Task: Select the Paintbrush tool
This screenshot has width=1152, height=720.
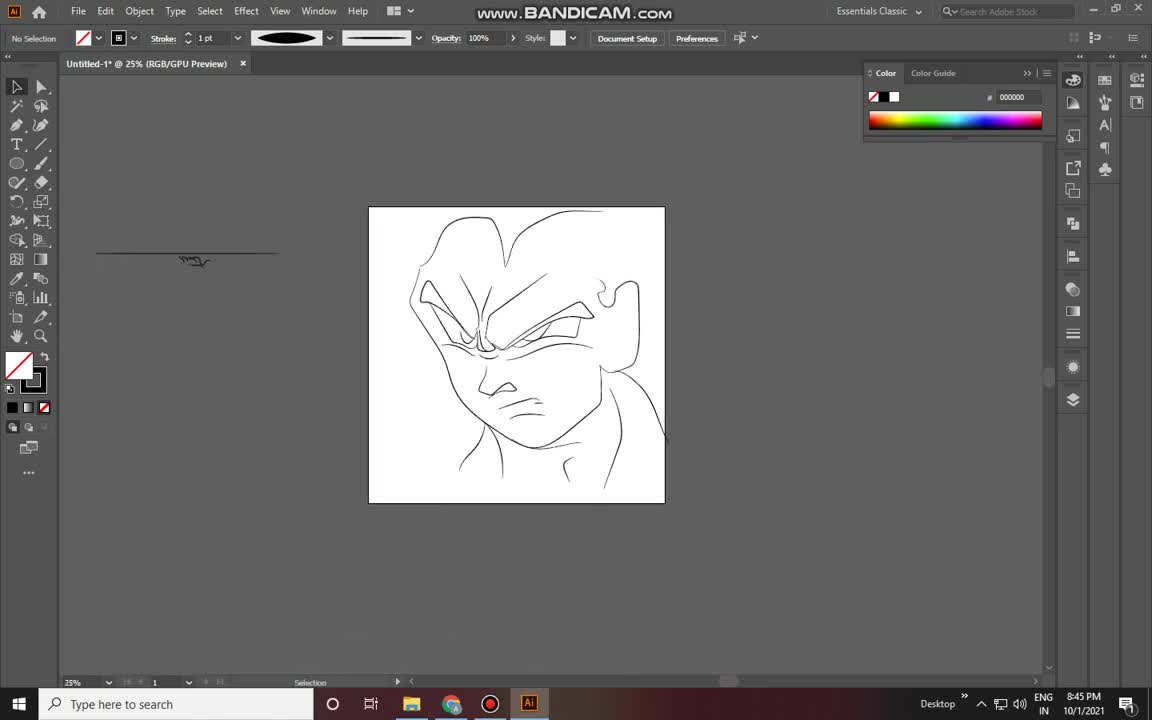Action: pyautogui.click(x=41, y=164)
